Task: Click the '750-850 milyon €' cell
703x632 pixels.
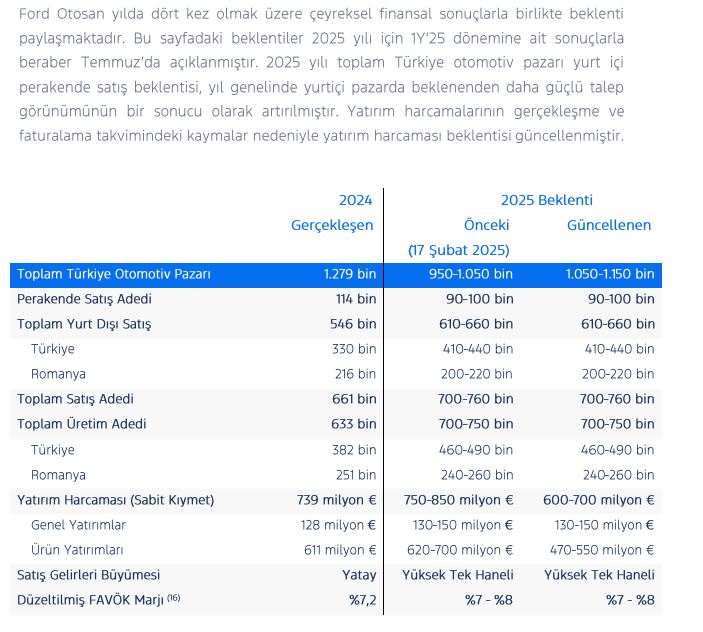Action: click(x=458, y=500)
